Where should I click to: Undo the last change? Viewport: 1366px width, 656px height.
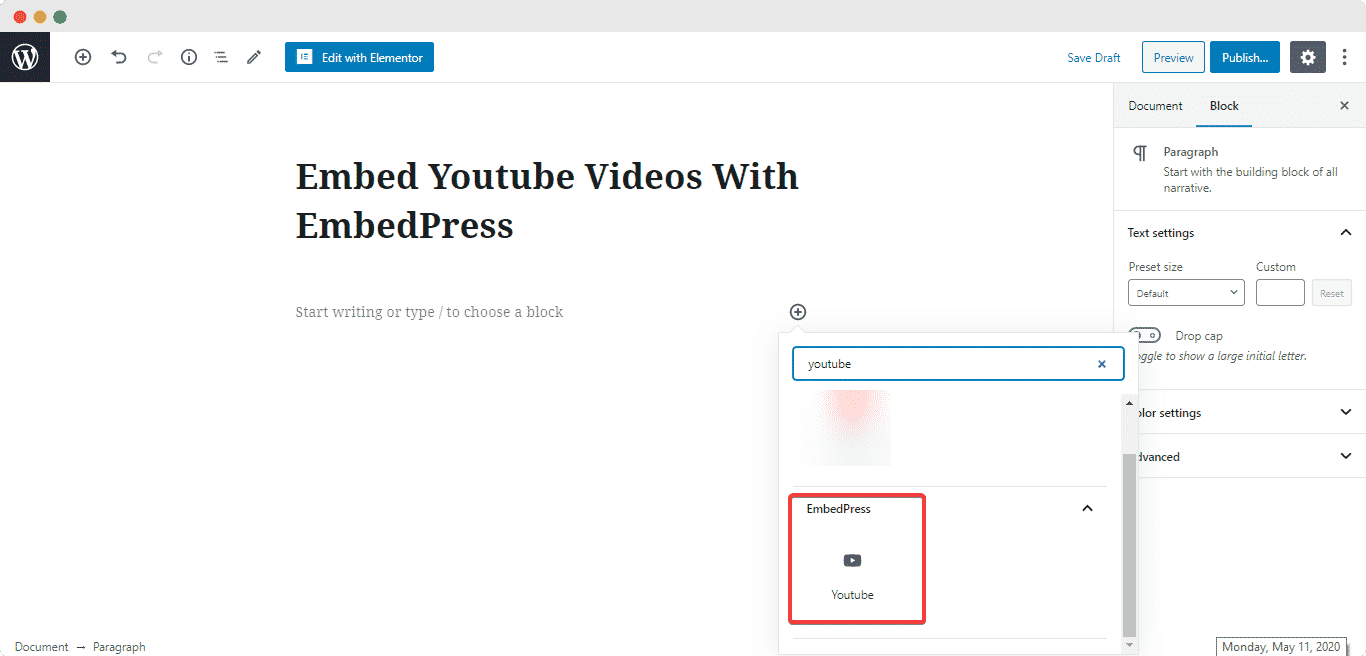click(119, 57)
